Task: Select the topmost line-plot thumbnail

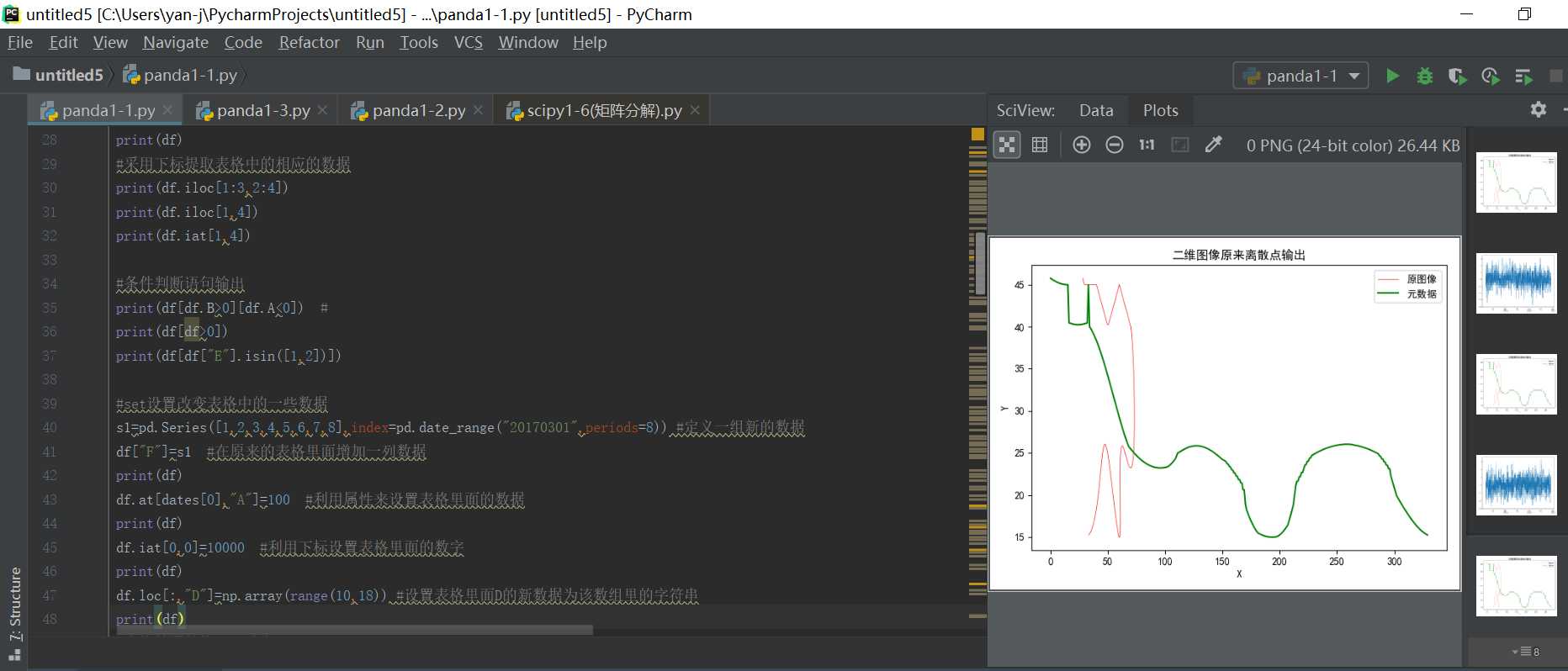Action: click(1516, 182)
